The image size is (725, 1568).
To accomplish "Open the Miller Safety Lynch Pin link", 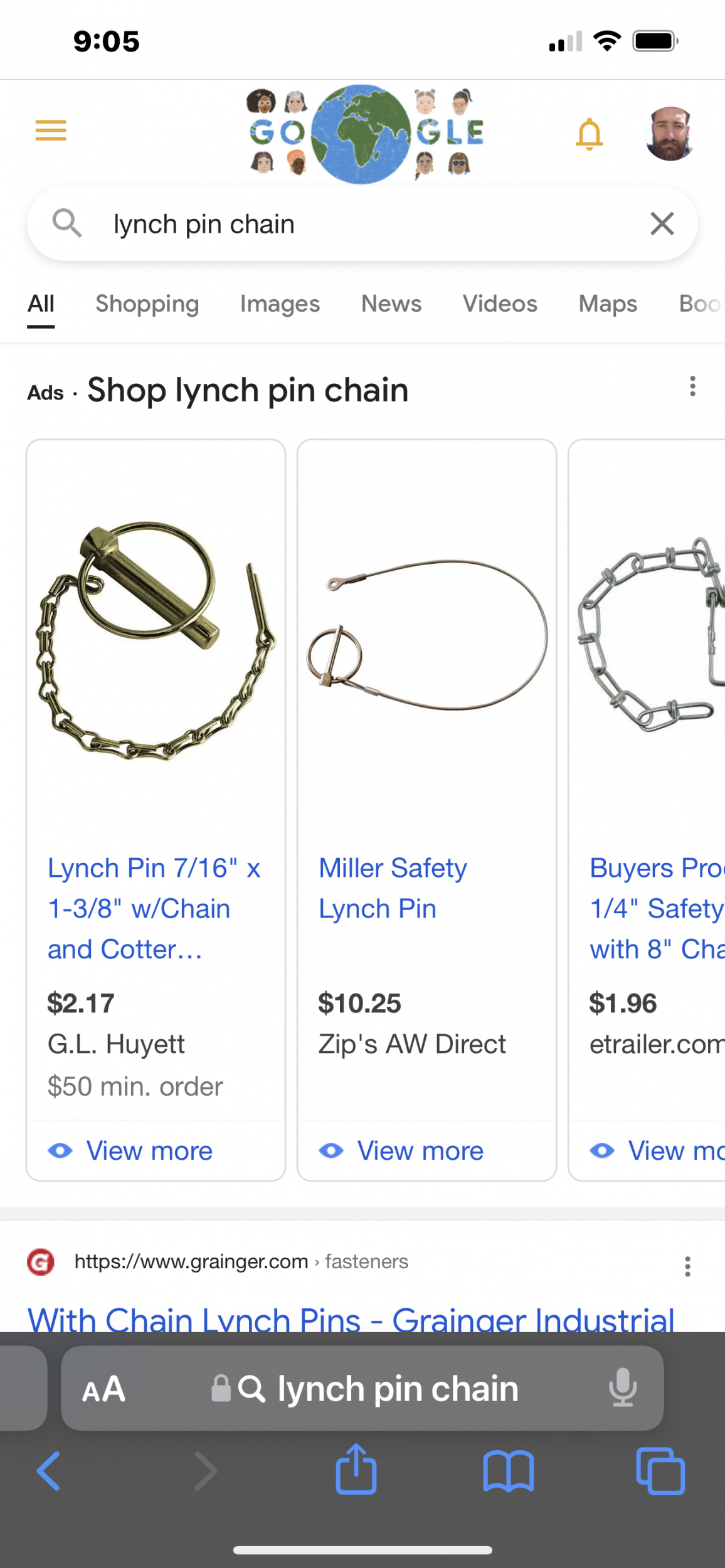I will pyautogui.click(x=393, y=888).
